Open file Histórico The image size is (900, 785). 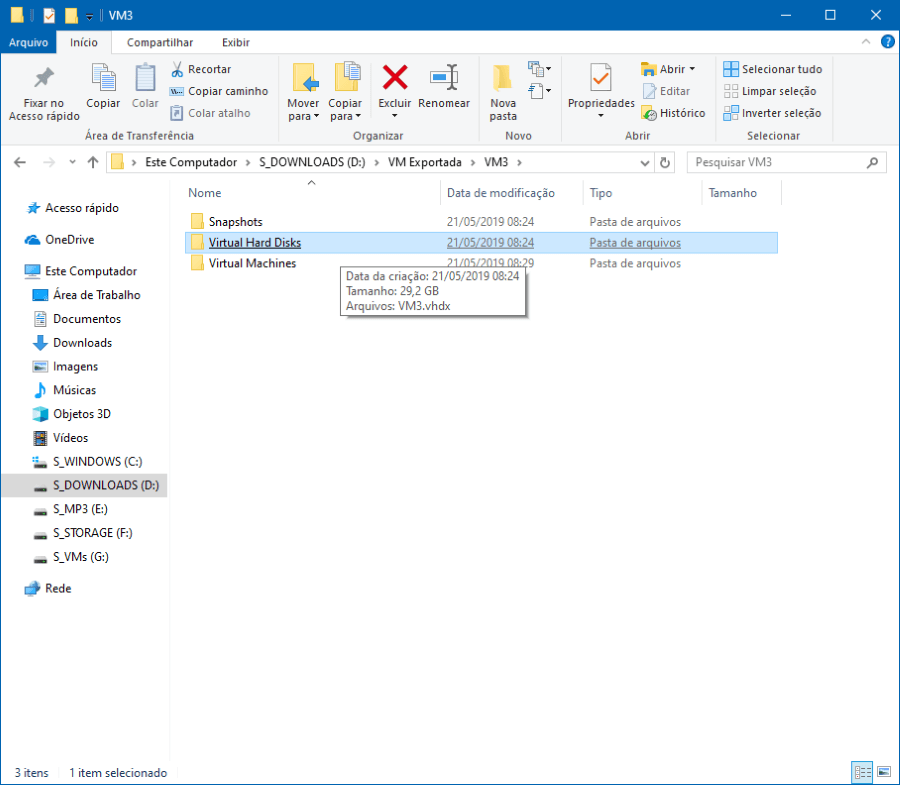(673, 113)
